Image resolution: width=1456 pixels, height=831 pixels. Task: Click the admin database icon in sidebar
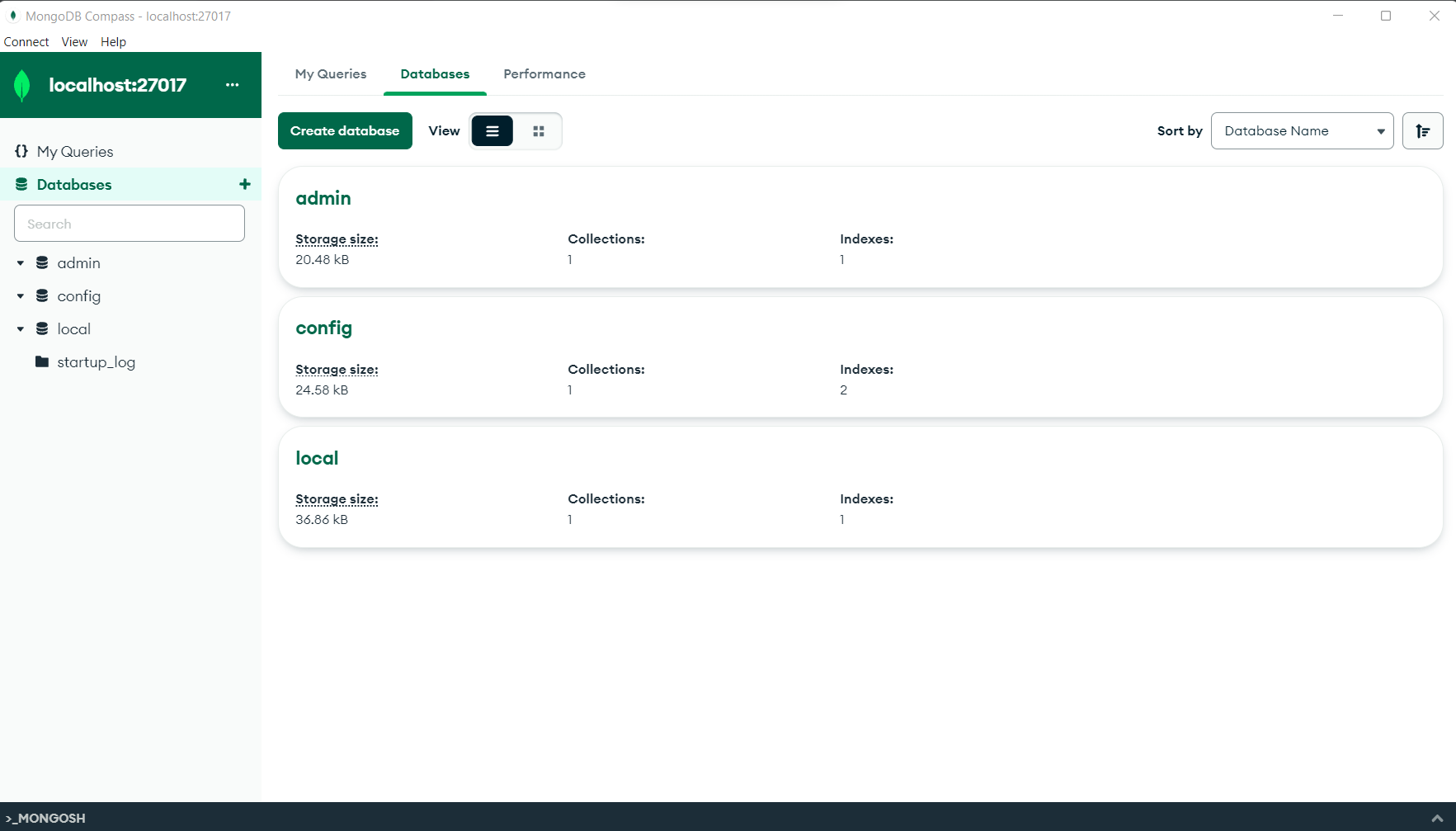pos(42,263)
